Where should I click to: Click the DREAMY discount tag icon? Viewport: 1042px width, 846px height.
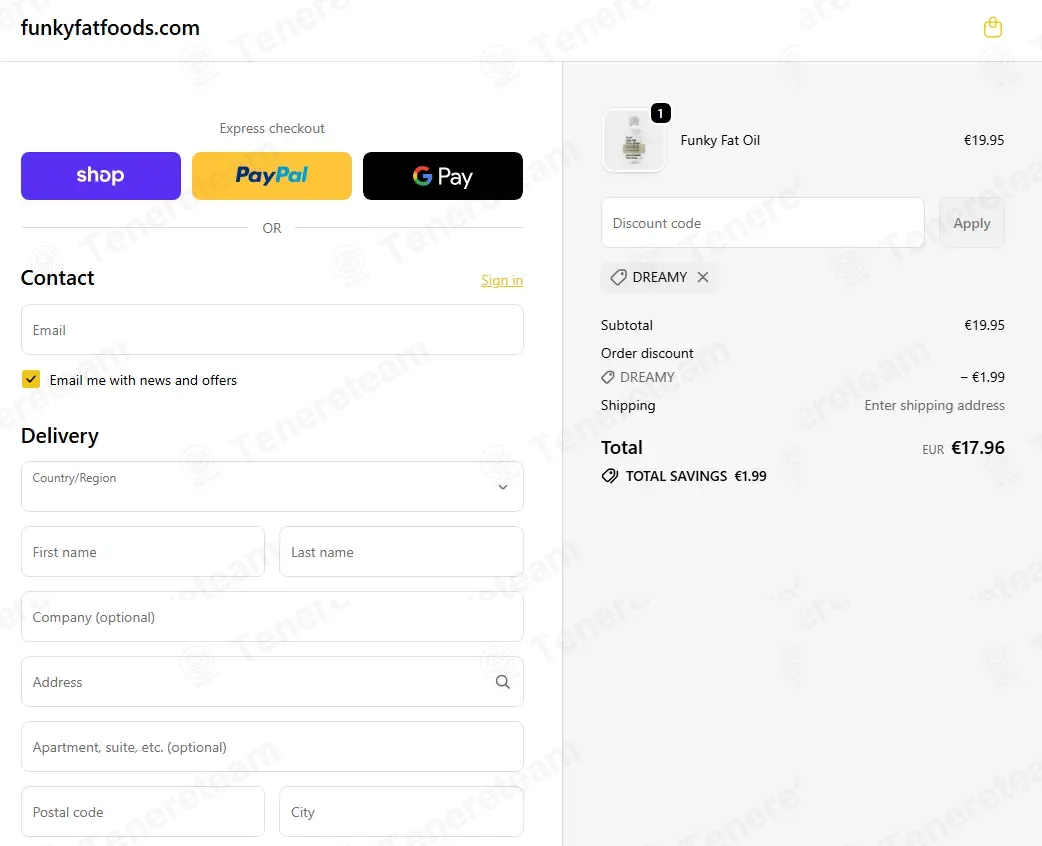tap(618, 277)
